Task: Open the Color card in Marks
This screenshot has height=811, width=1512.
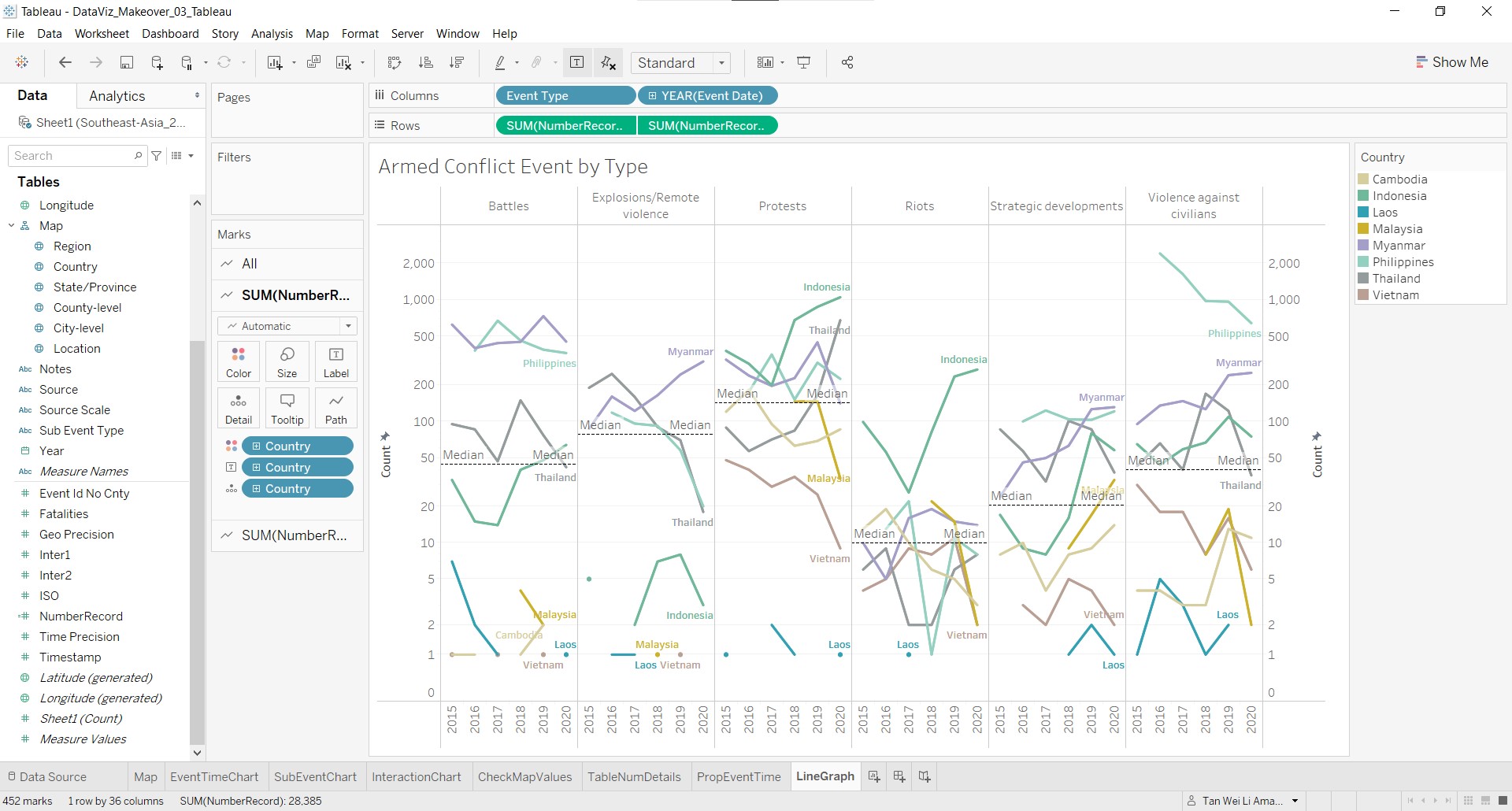Action: pos(239,361)
